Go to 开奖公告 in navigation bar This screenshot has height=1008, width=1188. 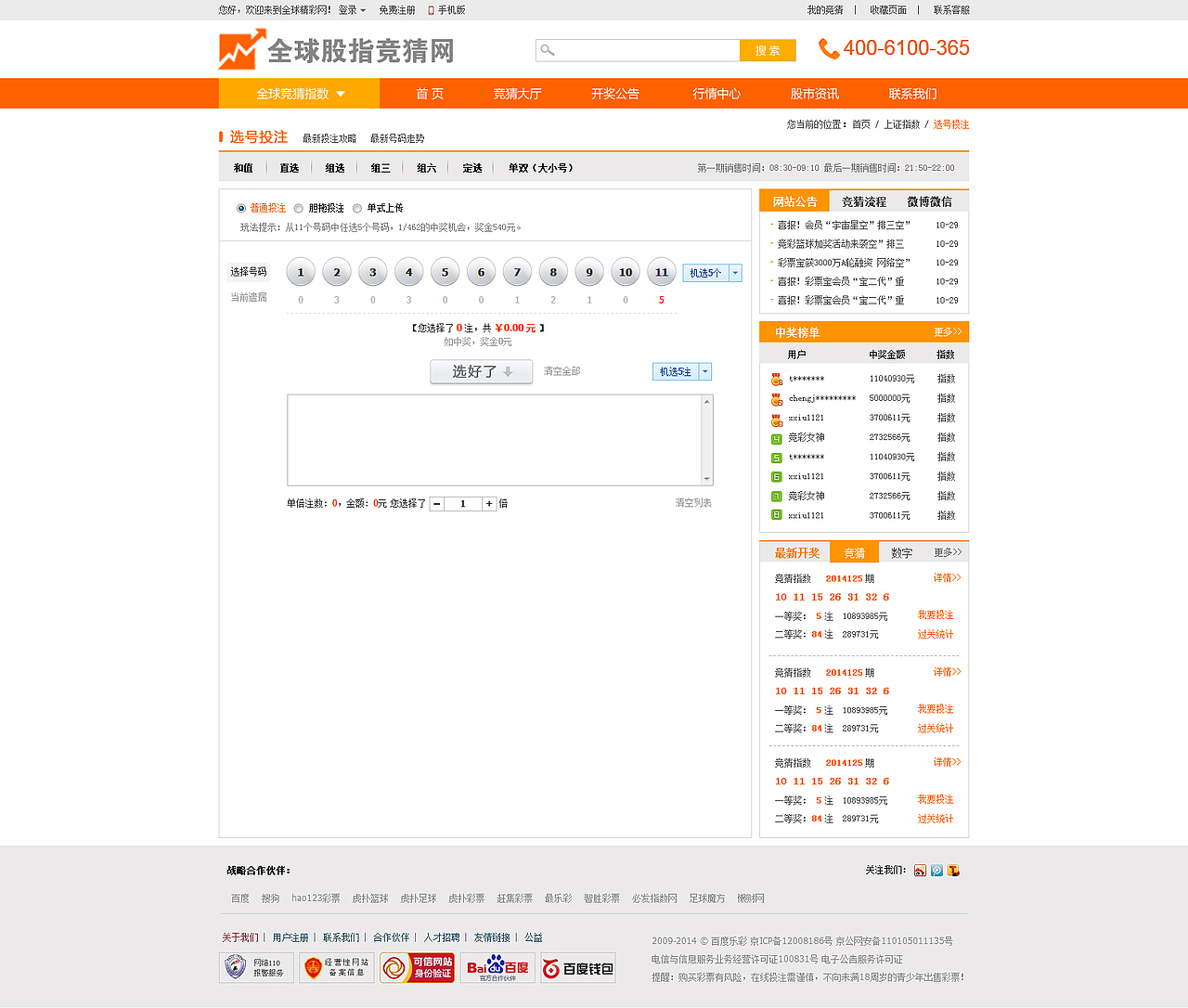[x=615, y=94]
